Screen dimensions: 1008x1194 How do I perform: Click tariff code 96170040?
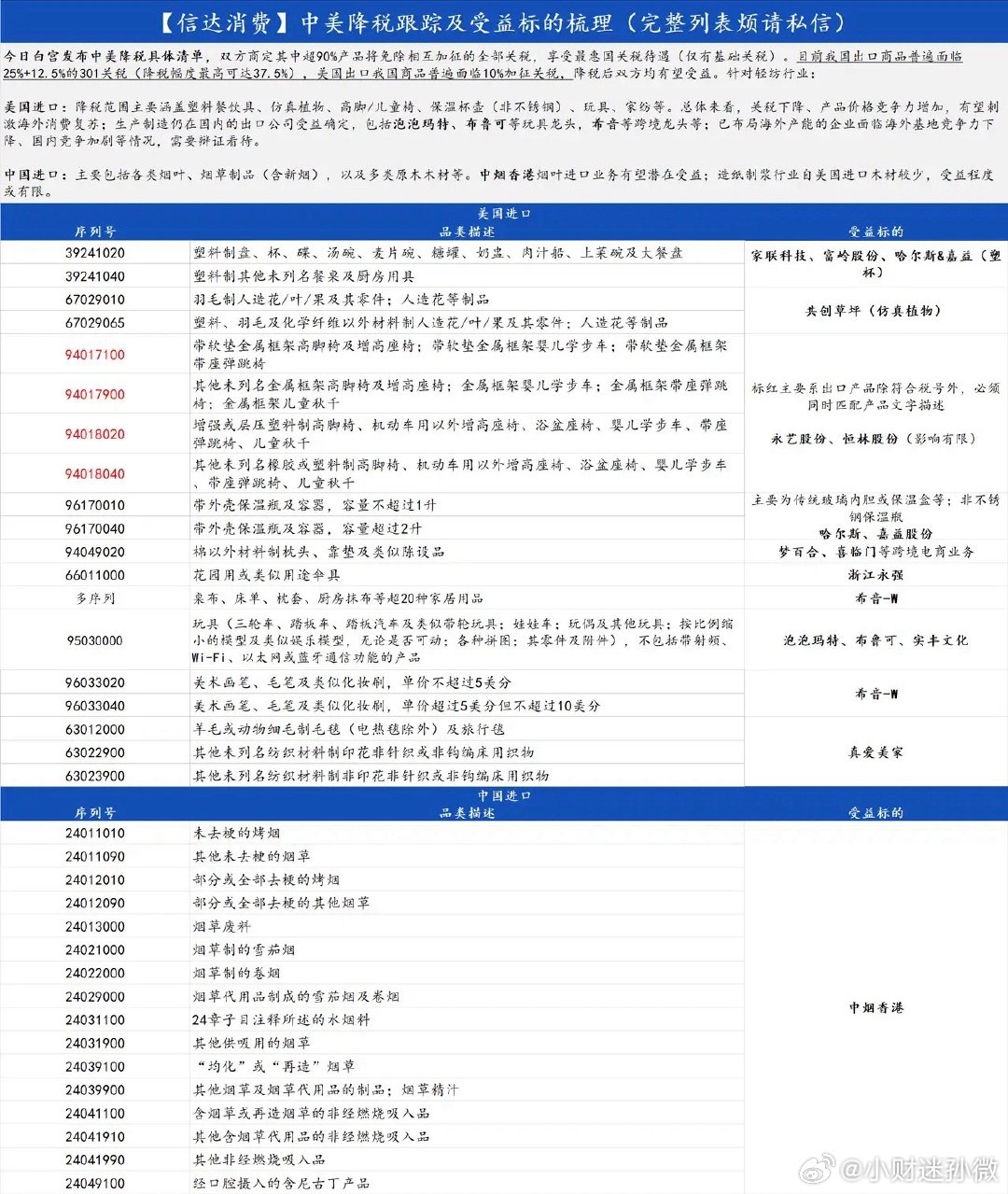pos(95,528)
